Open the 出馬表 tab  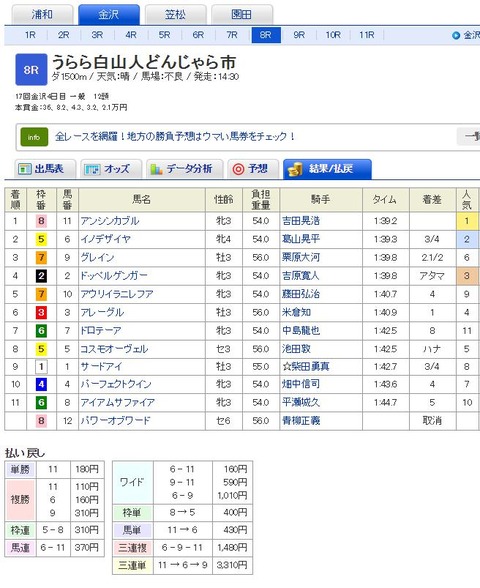pyautogui.click(x=45, y=169)
